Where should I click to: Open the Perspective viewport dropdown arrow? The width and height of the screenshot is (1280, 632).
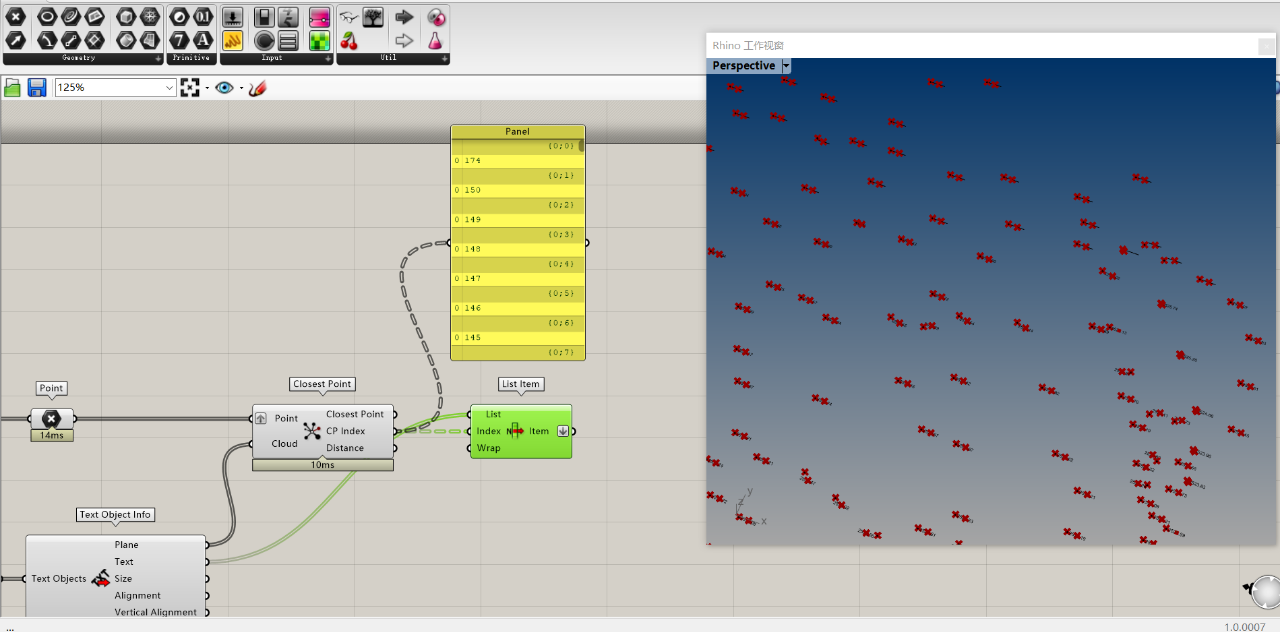pos(786,66)
